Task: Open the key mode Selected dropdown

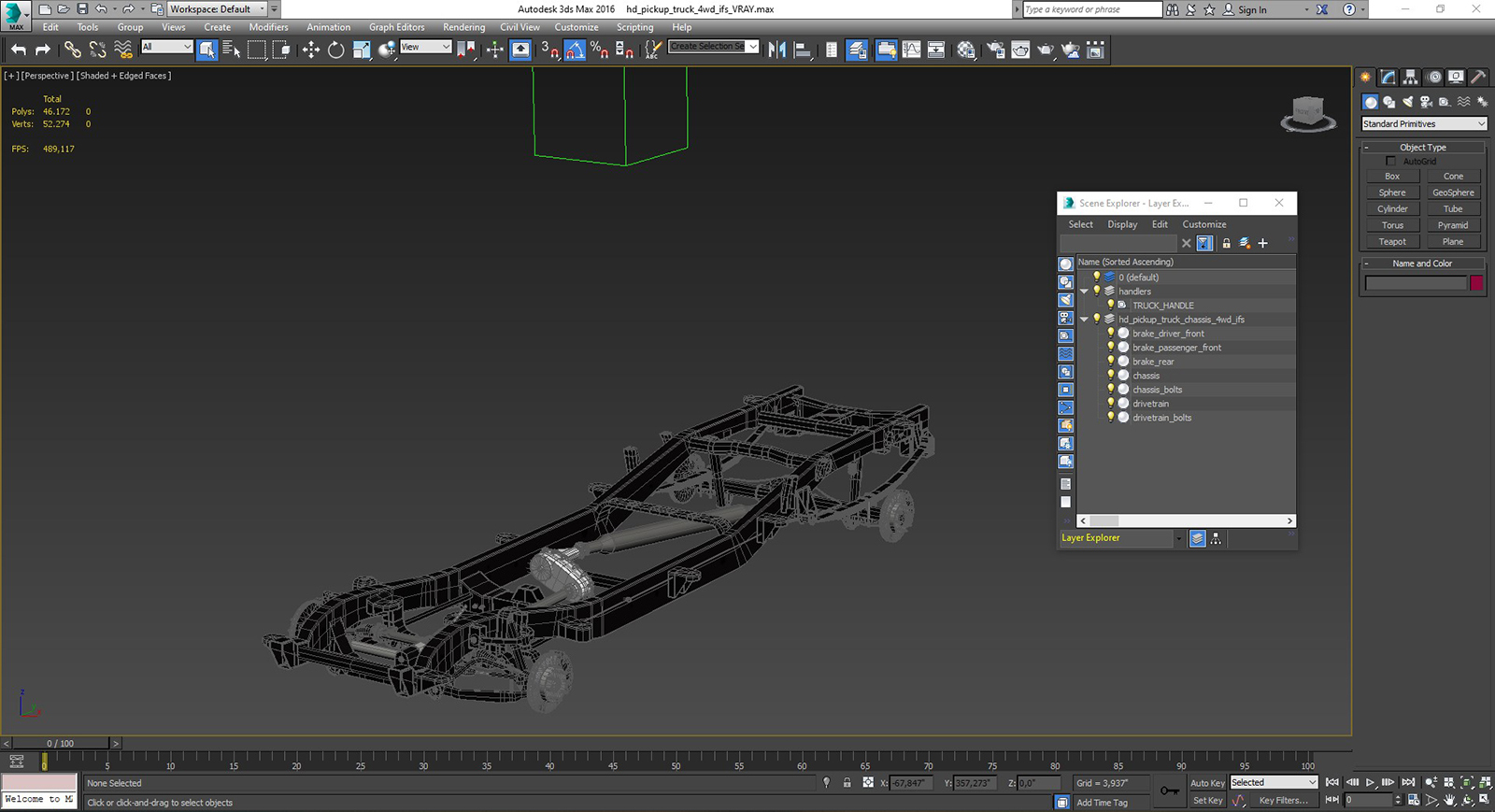Action: 1274,783
